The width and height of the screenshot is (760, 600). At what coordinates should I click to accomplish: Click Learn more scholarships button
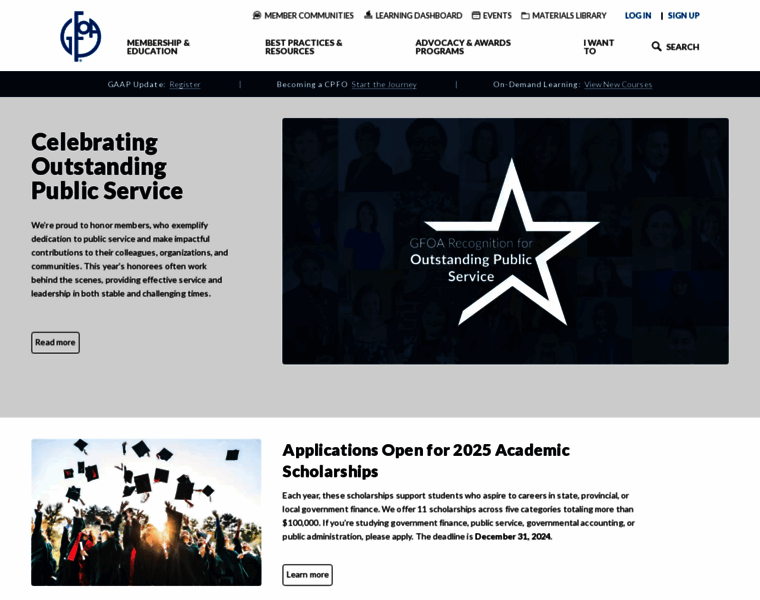307,575
